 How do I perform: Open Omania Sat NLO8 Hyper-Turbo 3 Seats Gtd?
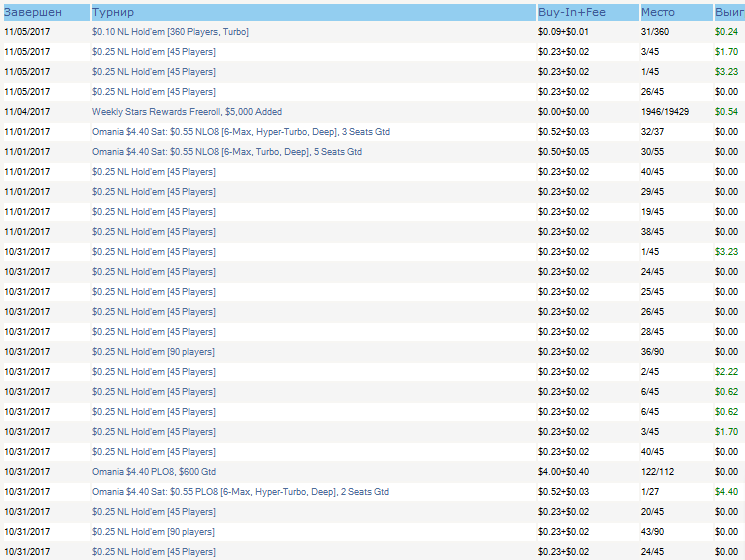241,132
